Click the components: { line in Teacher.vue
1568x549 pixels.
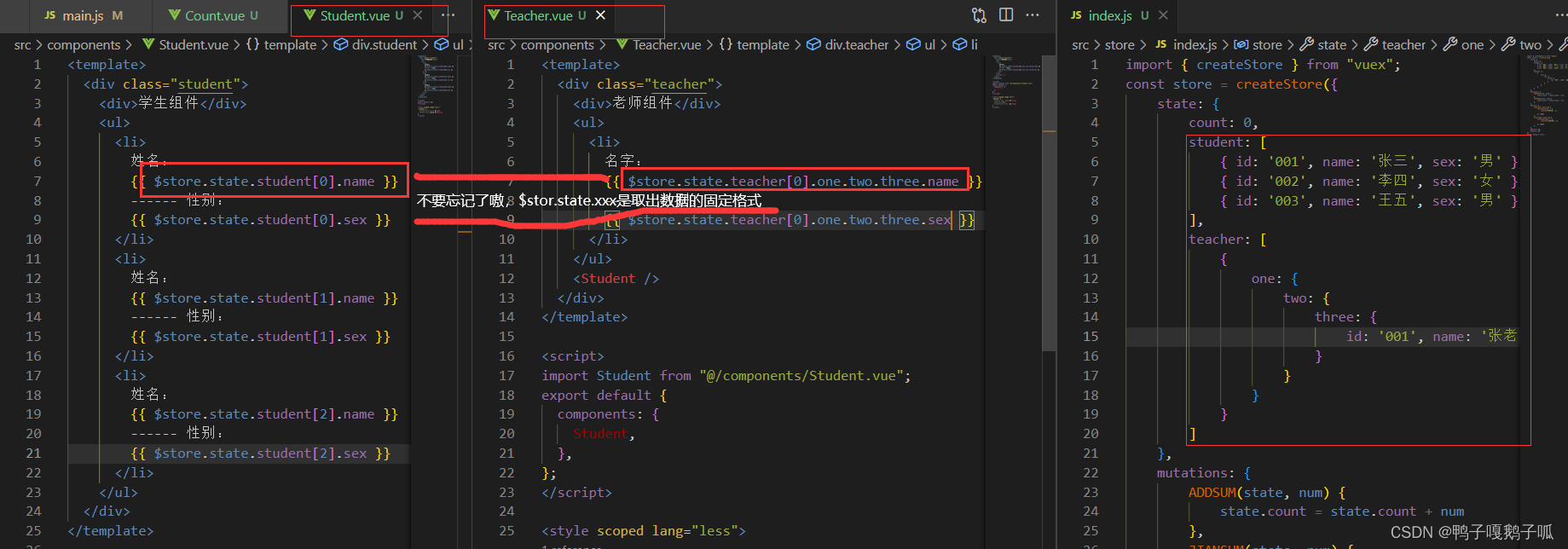pyautogui.click(x=608, y=414)
